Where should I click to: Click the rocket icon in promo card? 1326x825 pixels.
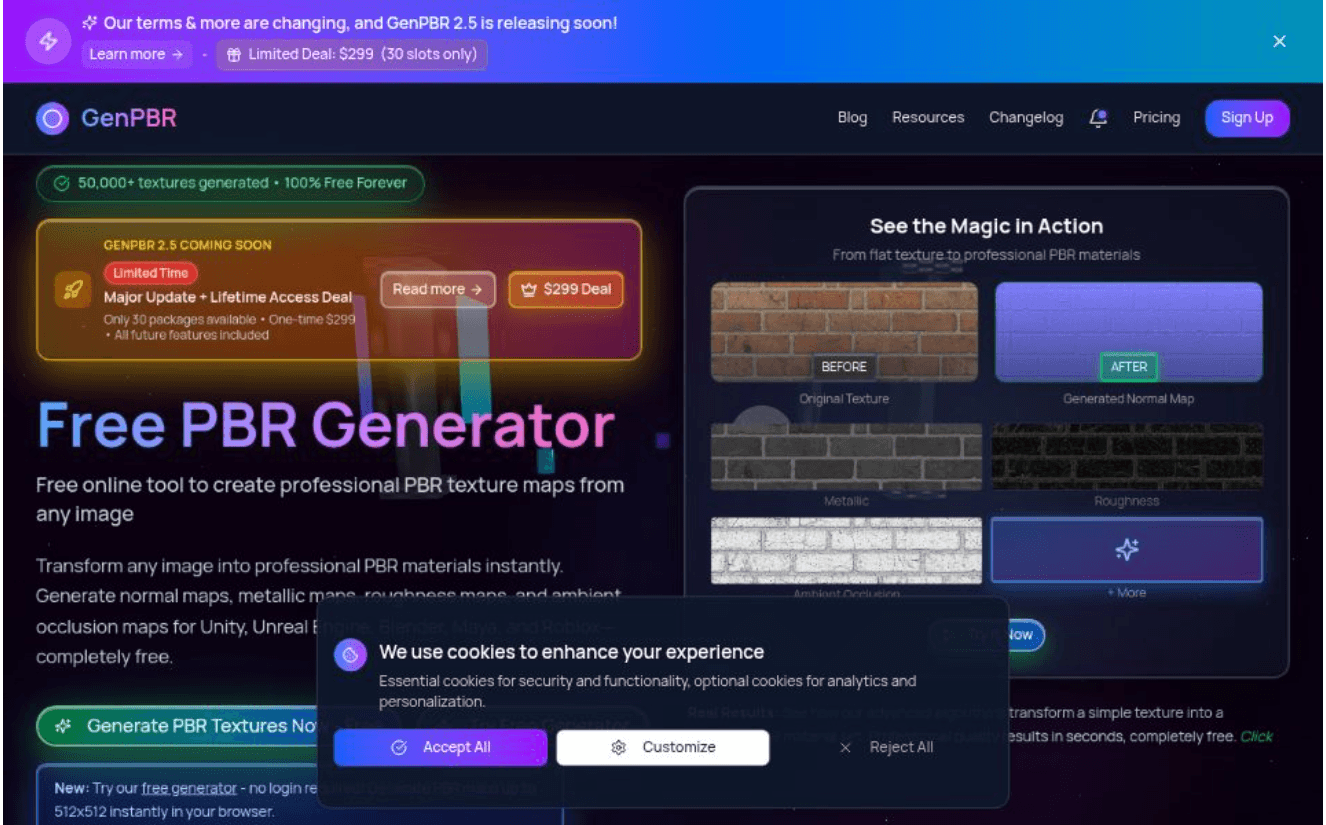[x=73, y=289]
